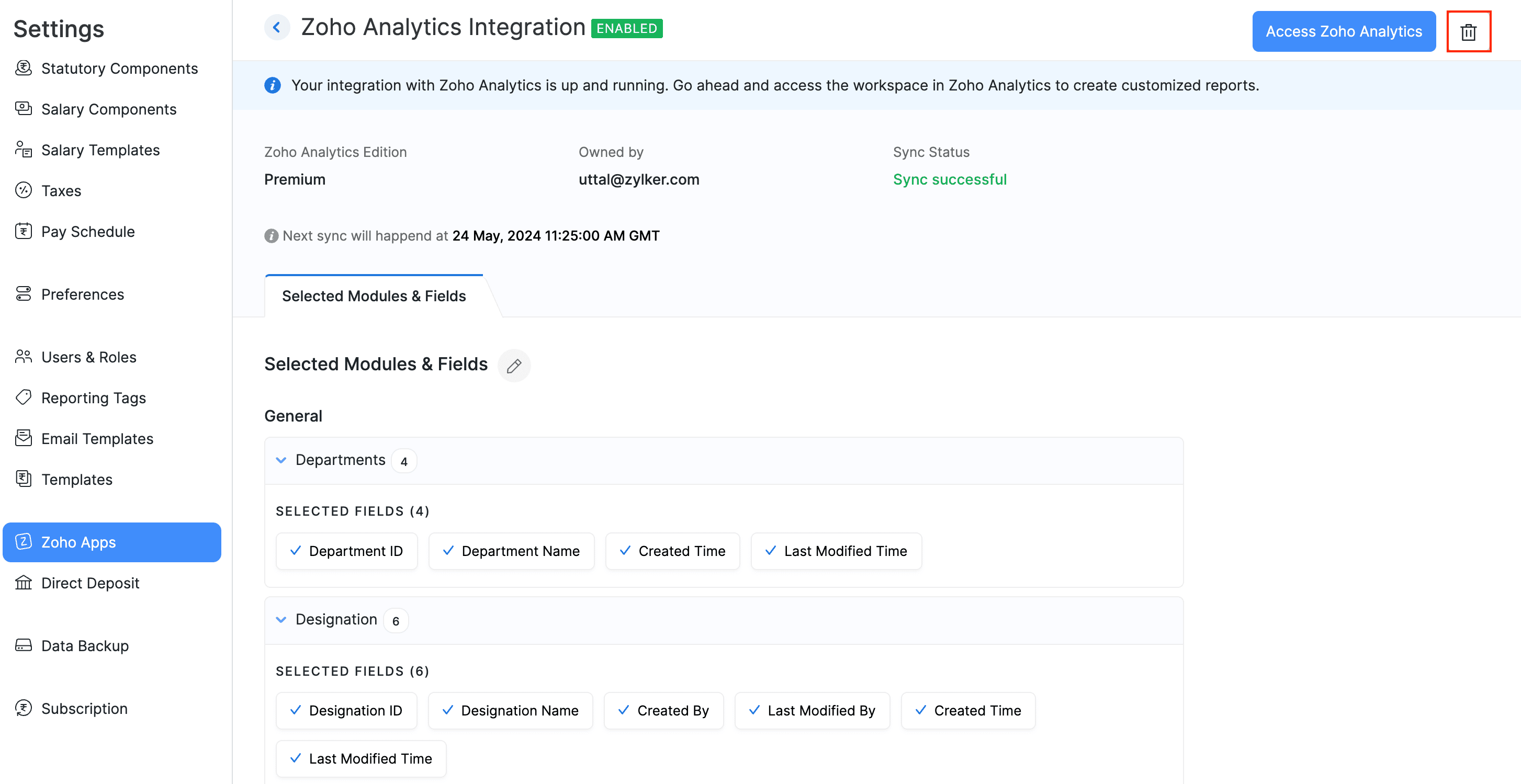Click the Email Templates envelope icon
This screenshot has width=1521, height=784.
pos(23,438)
